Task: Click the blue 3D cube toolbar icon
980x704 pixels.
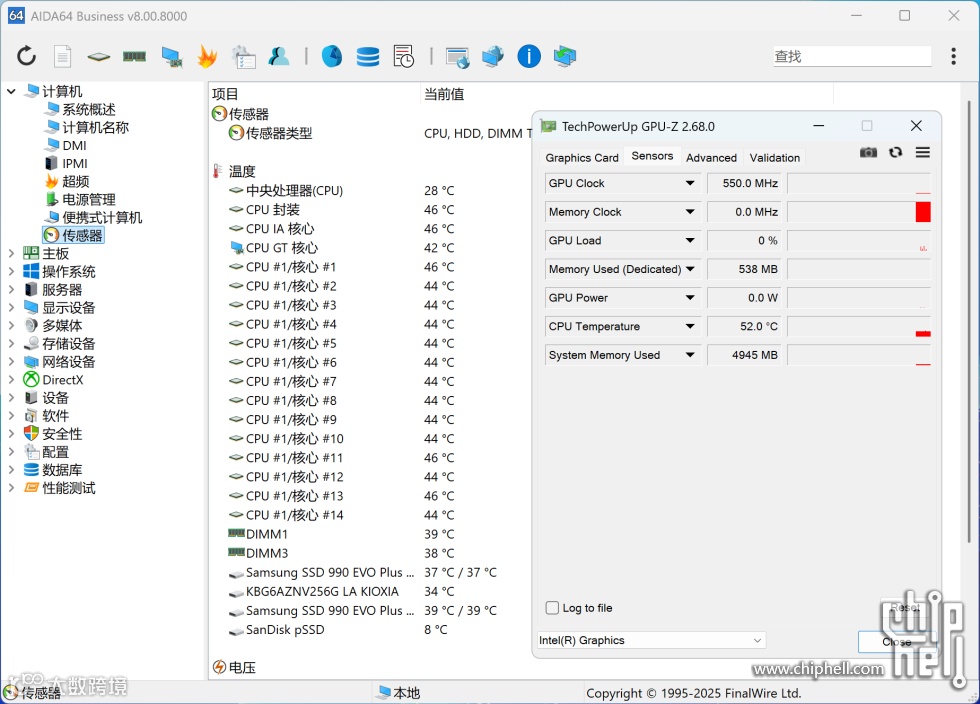Action: click(492, 56)
